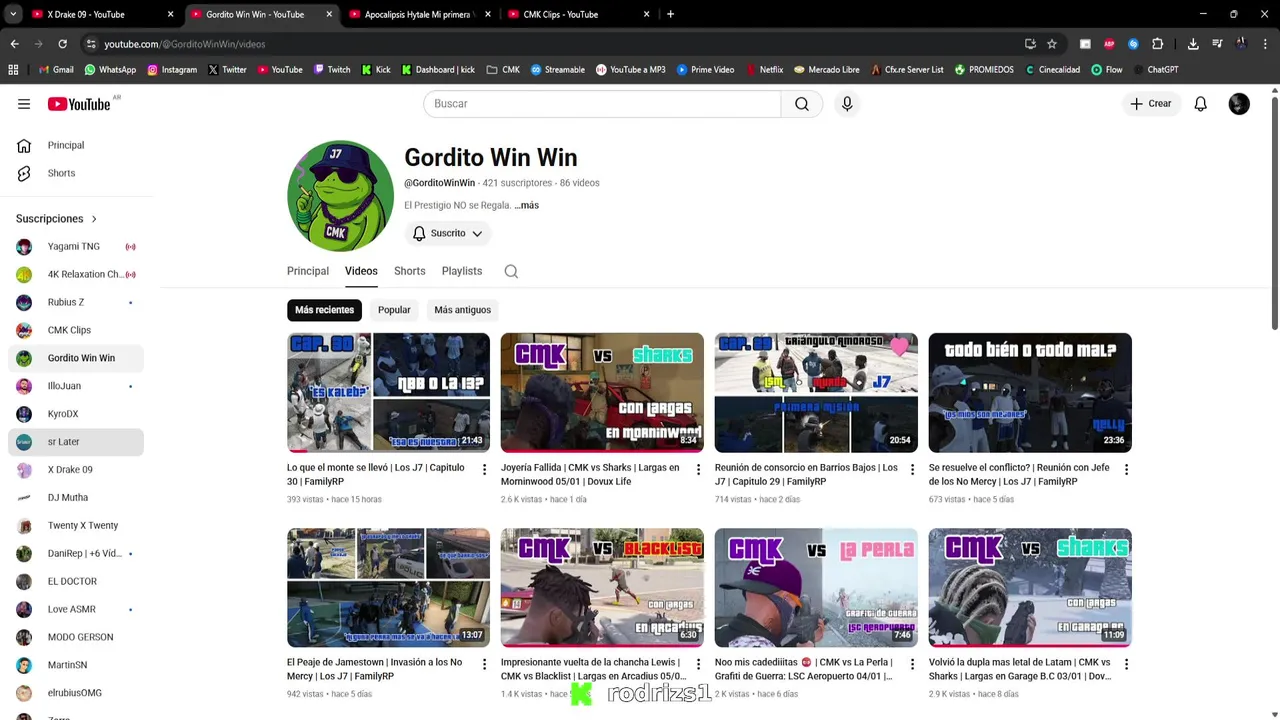Open sr Later subscription
This screenshot has height=720, width=1280.
tap(76, 442)
